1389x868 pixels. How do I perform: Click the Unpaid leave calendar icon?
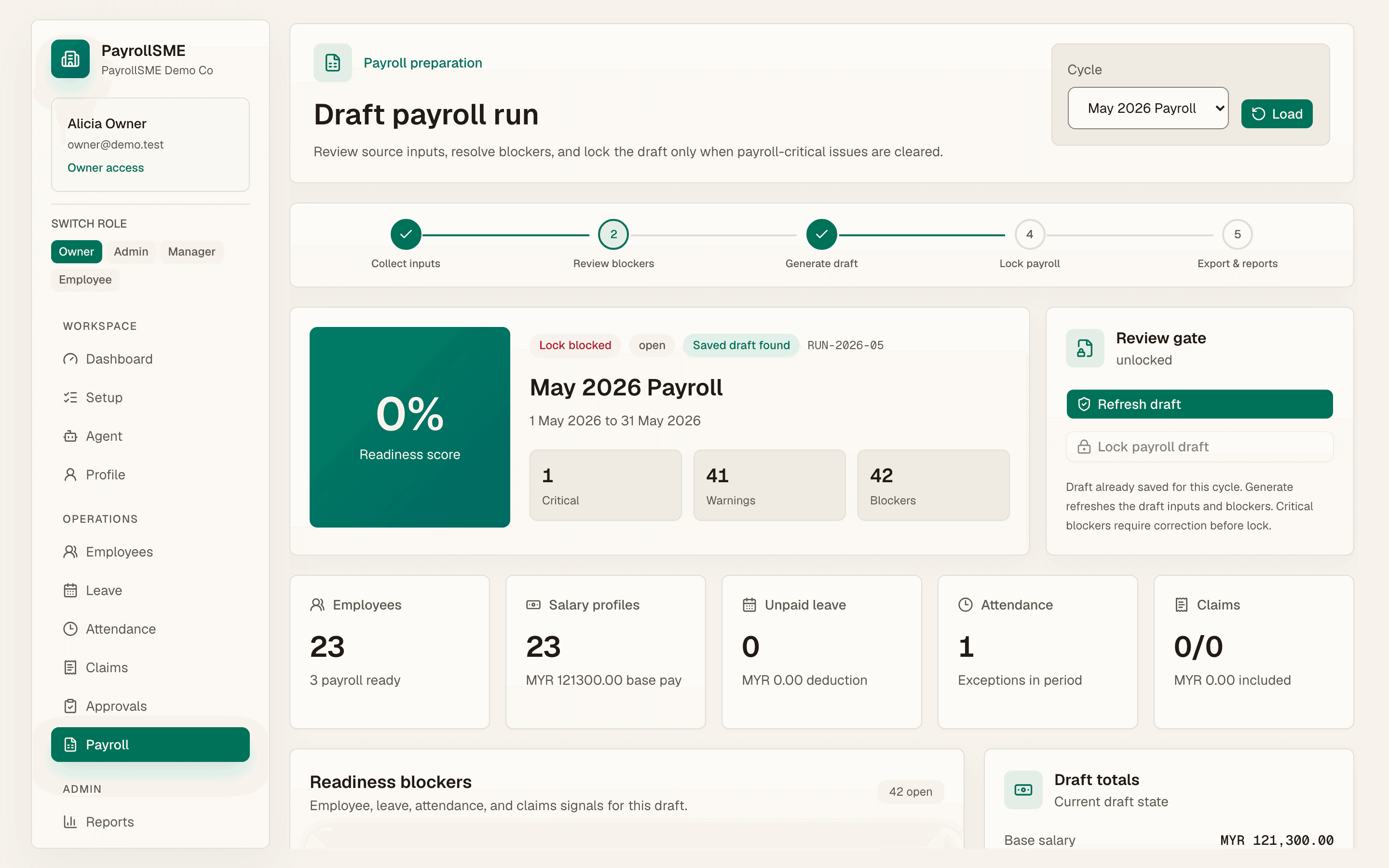(749, 605)
